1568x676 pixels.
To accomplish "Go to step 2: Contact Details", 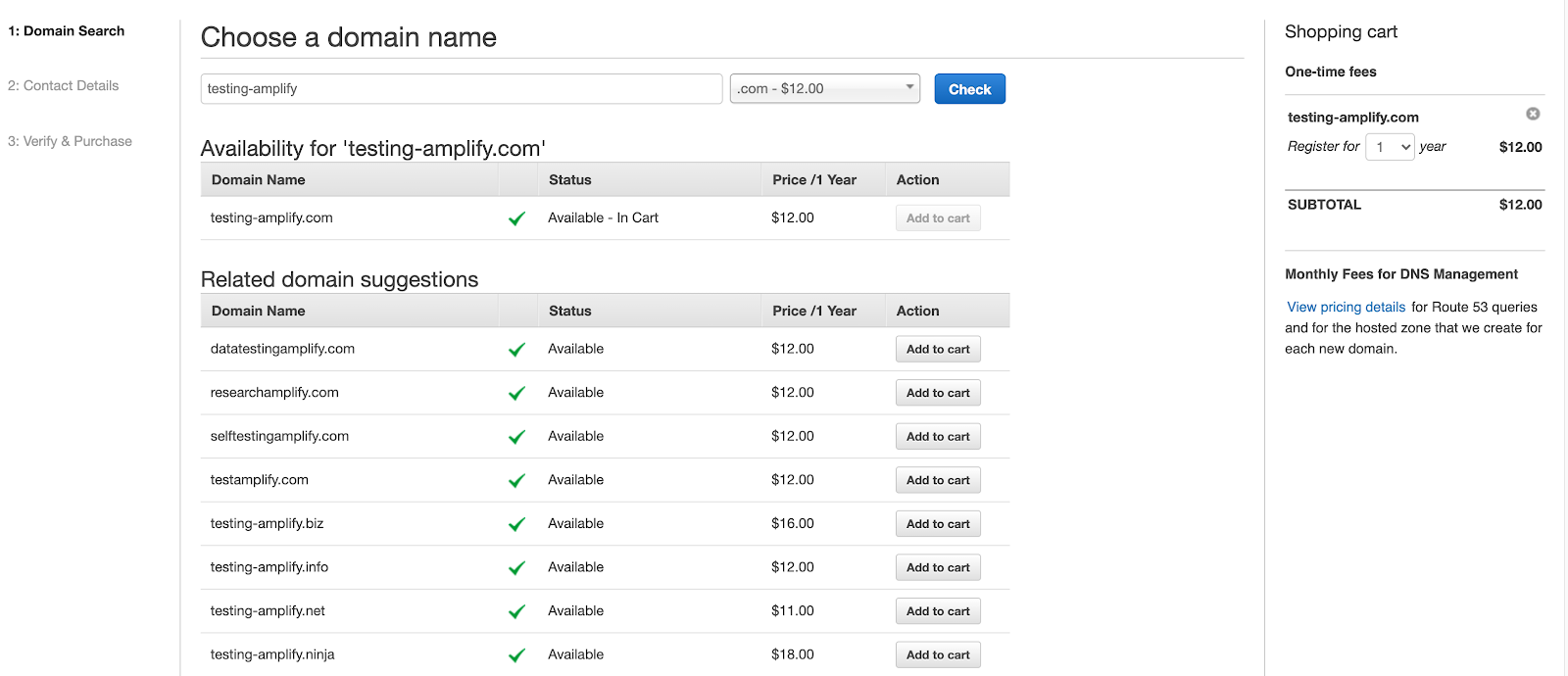I will click(64, 86).
